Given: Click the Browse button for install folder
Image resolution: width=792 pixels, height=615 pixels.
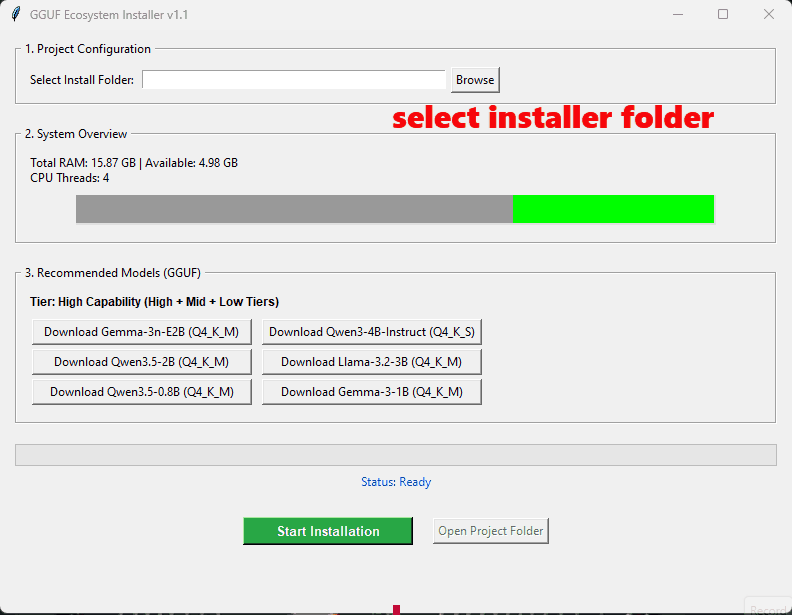Looking at the screenshot, I should coord(475,80).
